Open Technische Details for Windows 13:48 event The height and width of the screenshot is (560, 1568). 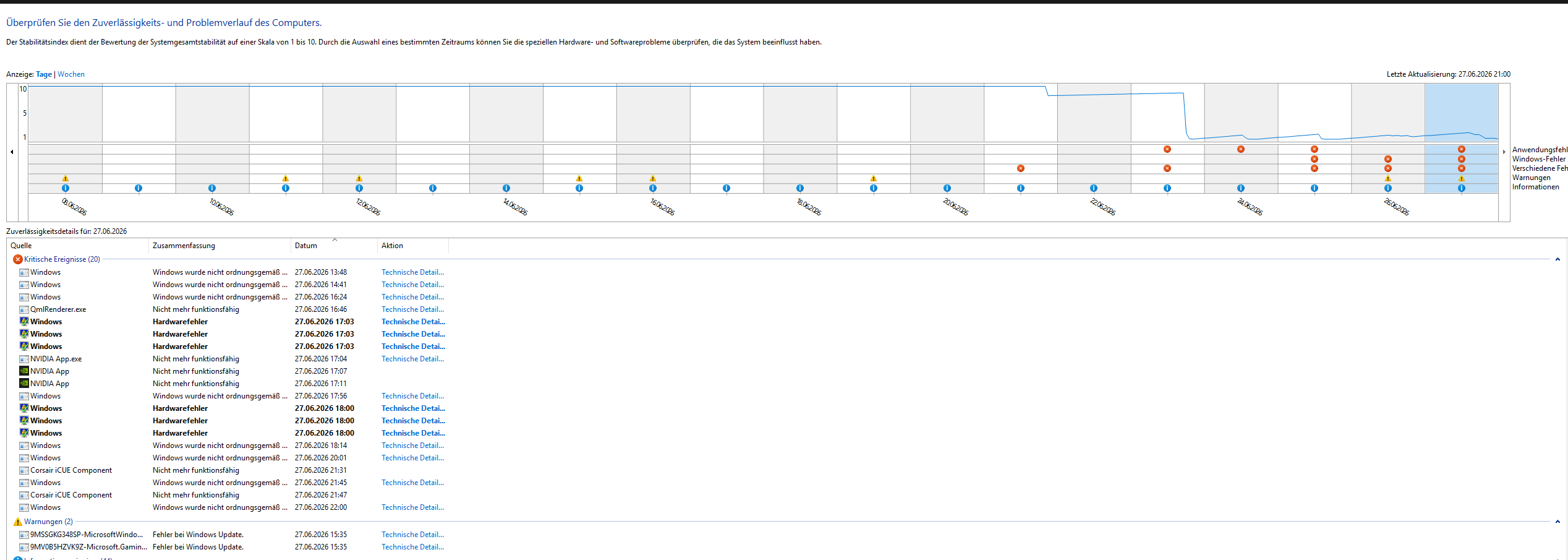(x=412, y=272)
